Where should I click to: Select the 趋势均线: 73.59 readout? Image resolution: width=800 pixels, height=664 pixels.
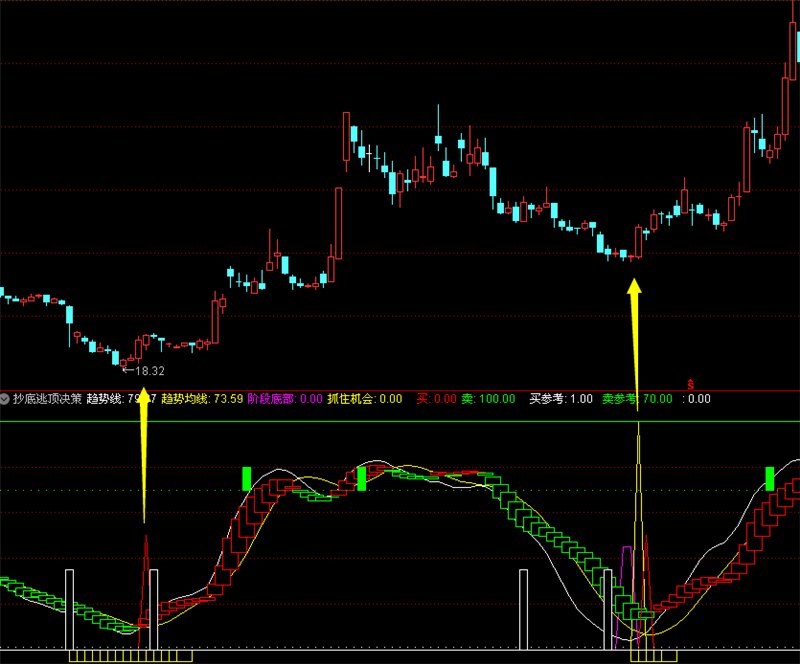tap(202, 399)
